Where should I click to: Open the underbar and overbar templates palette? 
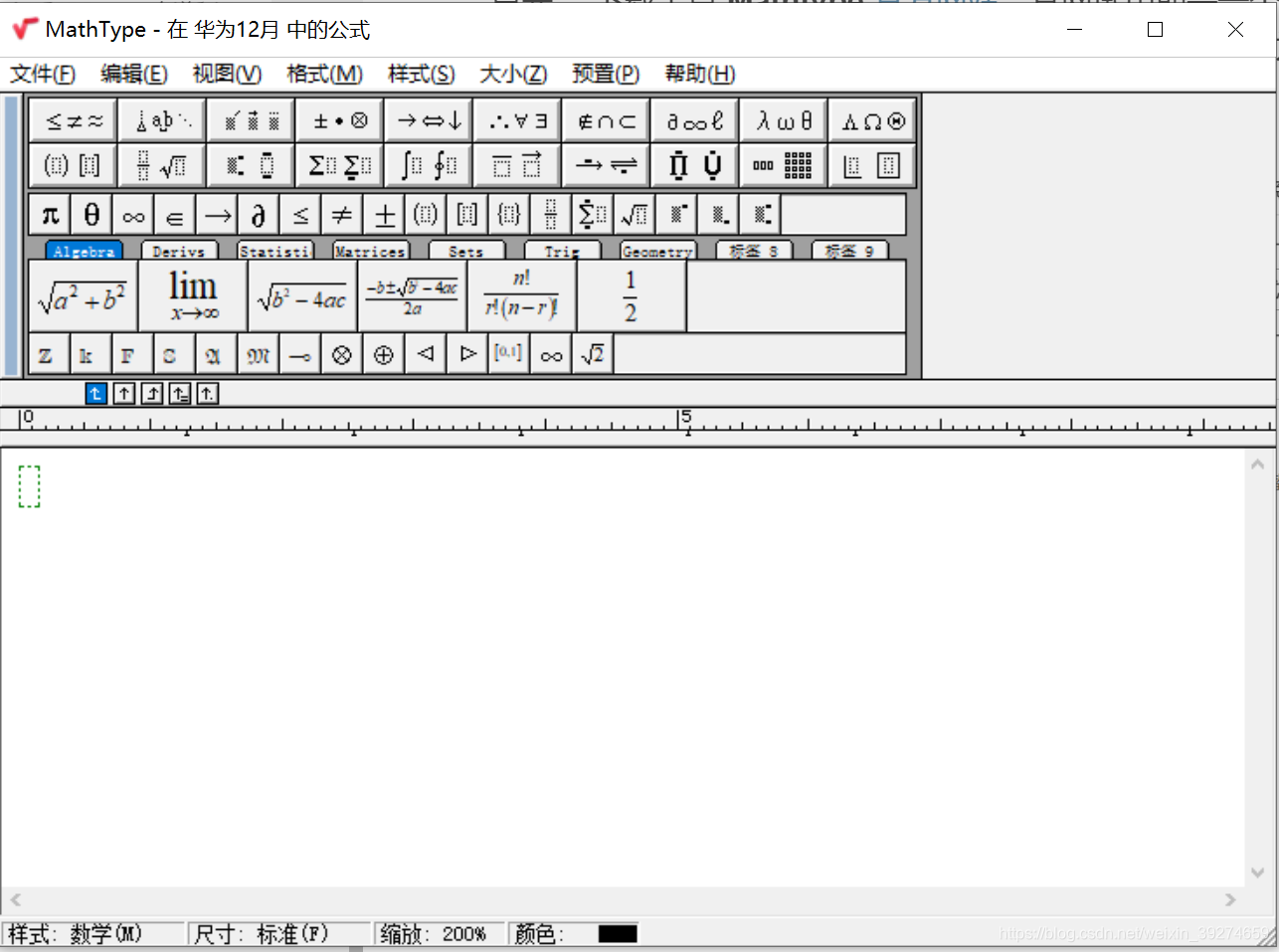click(x=517, y=165)
